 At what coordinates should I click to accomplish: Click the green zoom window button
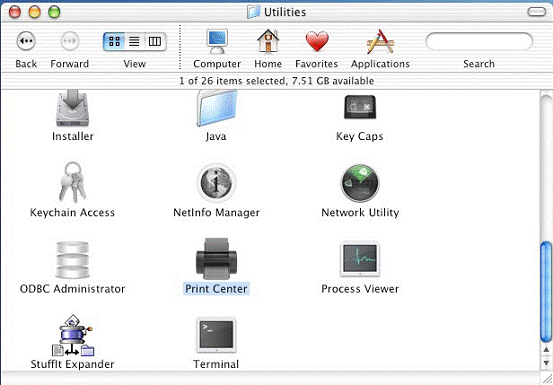point(54,12)
